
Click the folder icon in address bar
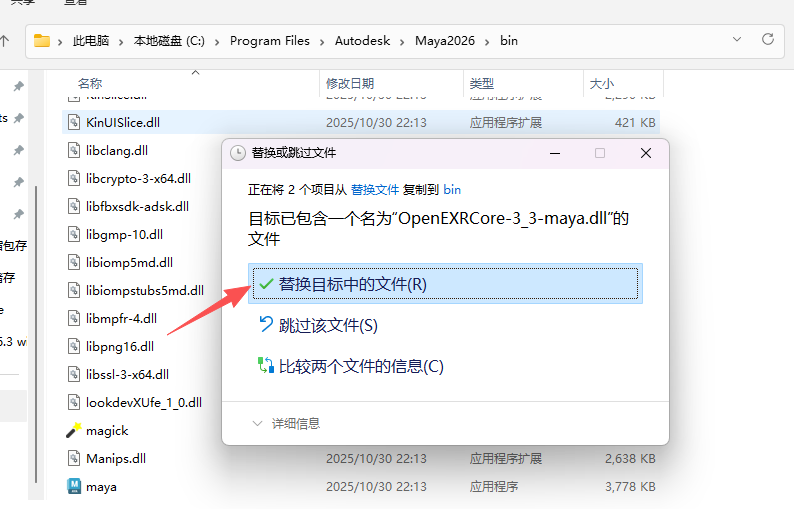[x=42, y=41]
